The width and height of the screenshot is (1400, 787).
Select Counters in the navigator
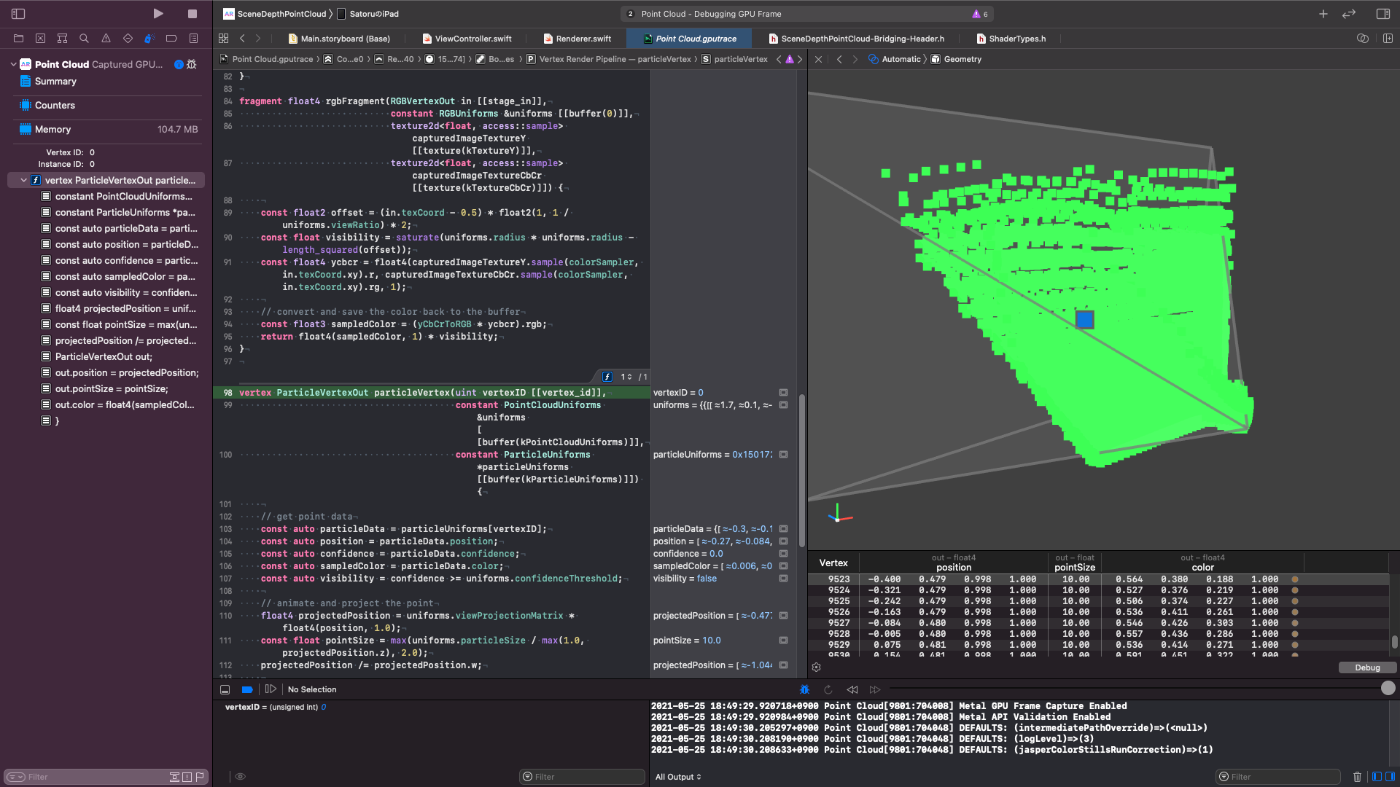[x=55, y=105]
